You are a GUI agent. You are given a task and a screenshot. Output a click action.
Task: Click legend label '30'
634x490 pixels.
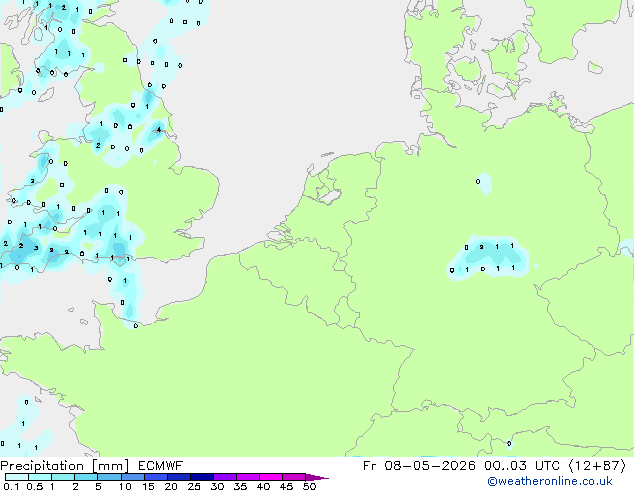pyautogui.click(x=217, y=486)
